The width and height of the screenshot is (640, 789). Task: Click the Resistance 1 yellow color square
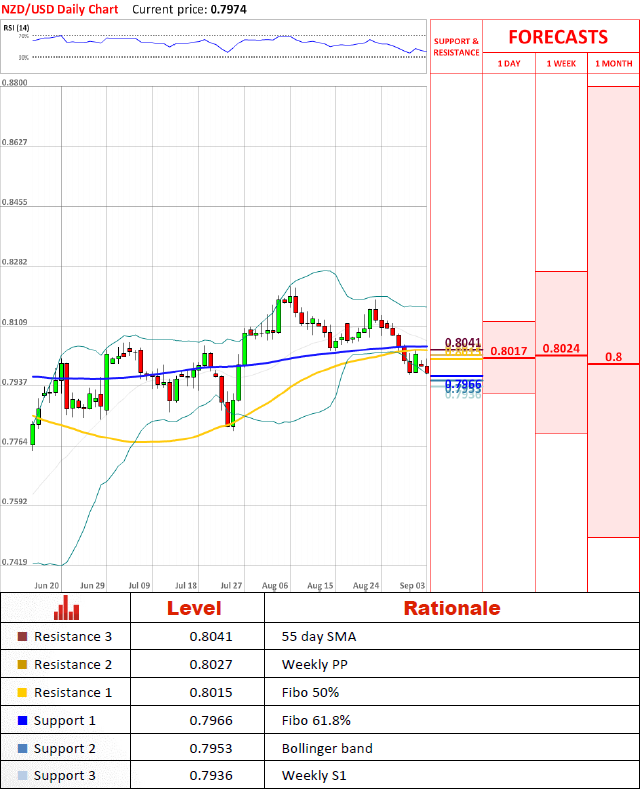(23, 692)
